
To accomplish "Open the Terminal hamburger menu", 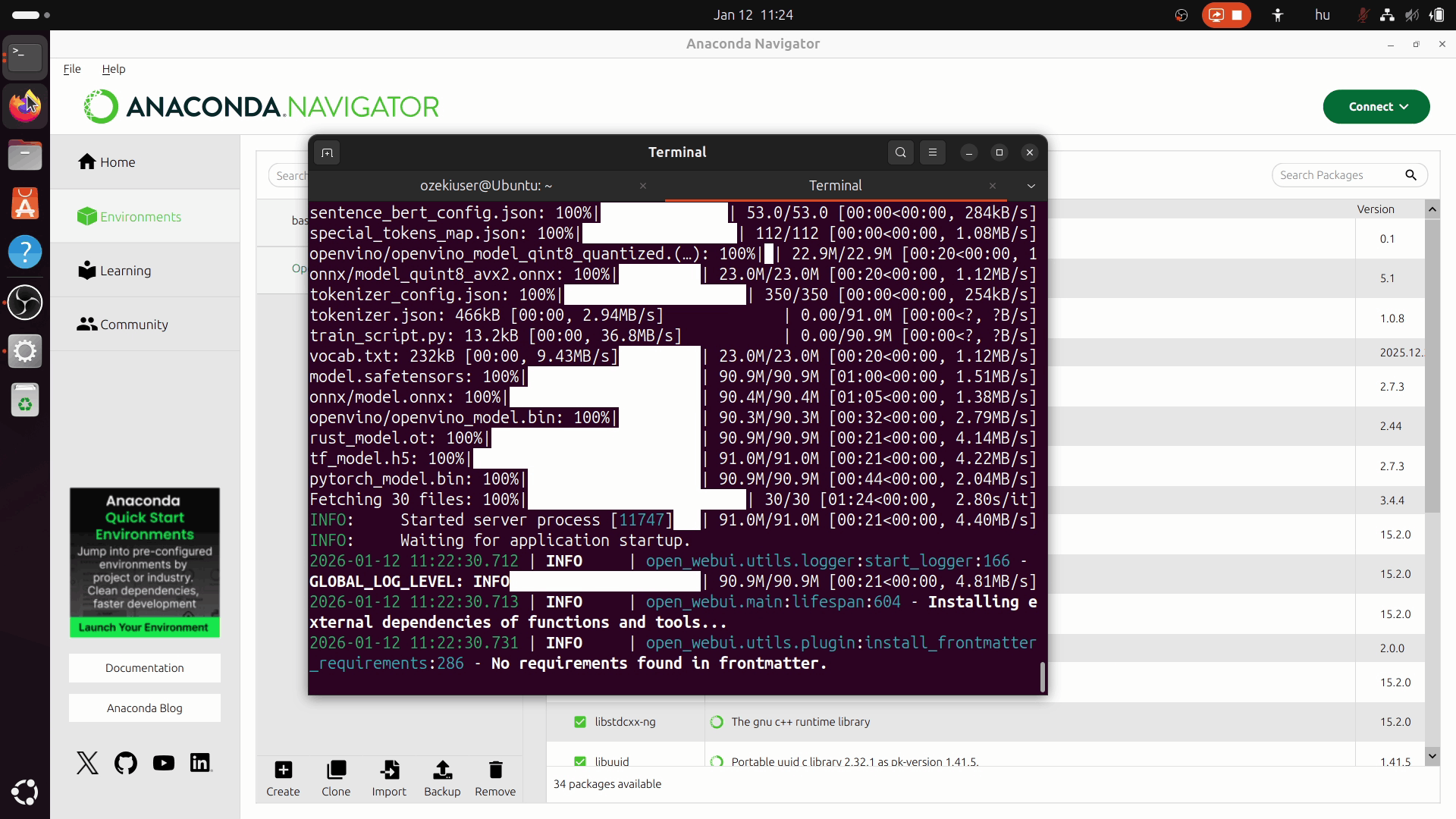I will [932, 152].
